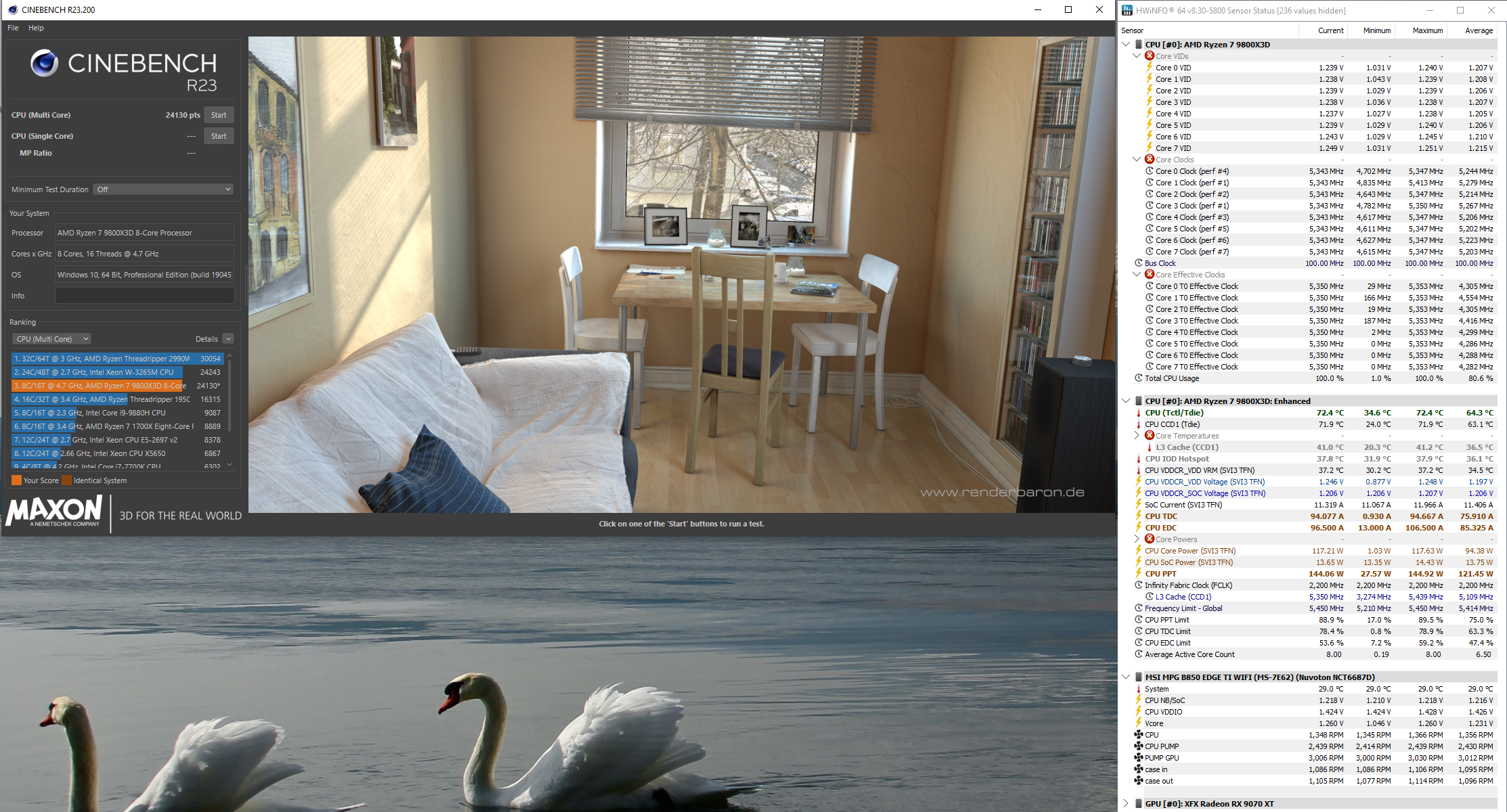Start the CPU Multi Core test

pyautogui.click(x=219, y=115)
